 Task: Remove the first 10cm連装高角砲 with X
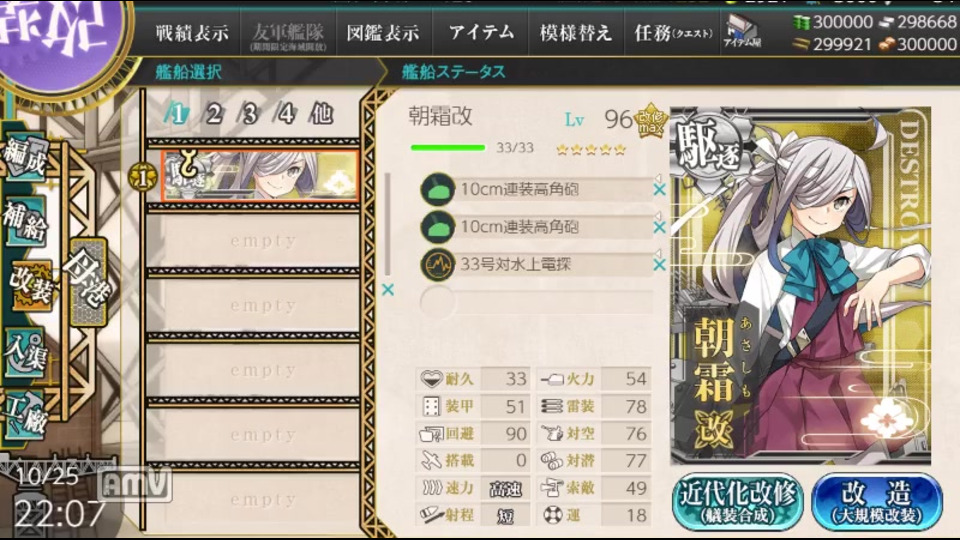pos(659,189)
